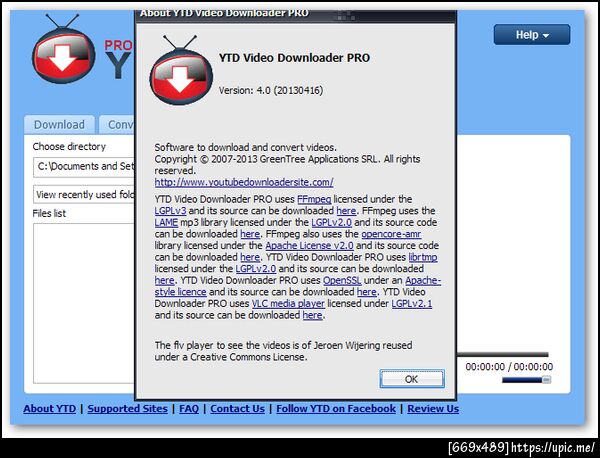Screen dimensions: 600x458
Task: Open the LGPLv3 license link
Action: pos(170,211)
